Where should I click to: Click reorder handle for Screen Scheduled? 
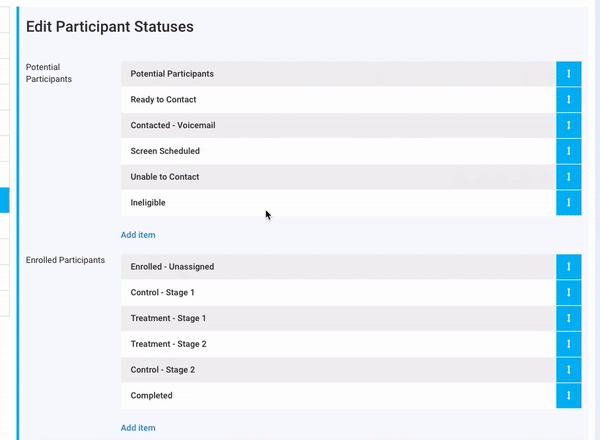coord(568,151)
